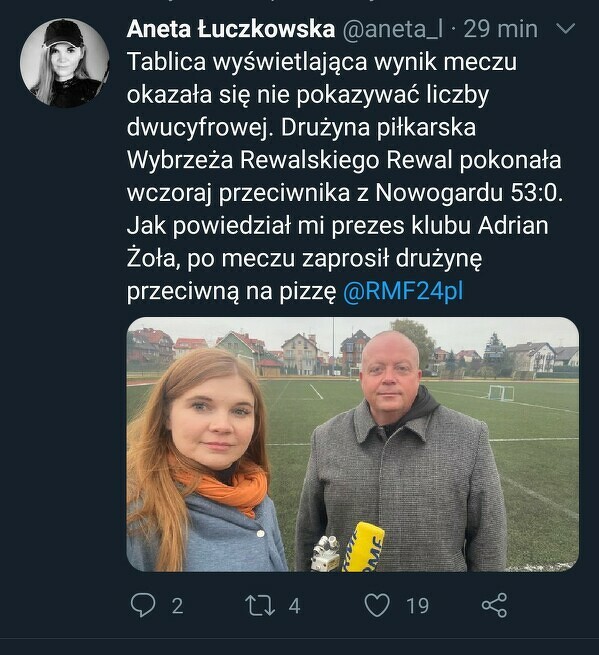
Task: Retweet this post via arrows icon
Action: pos(259,606)
